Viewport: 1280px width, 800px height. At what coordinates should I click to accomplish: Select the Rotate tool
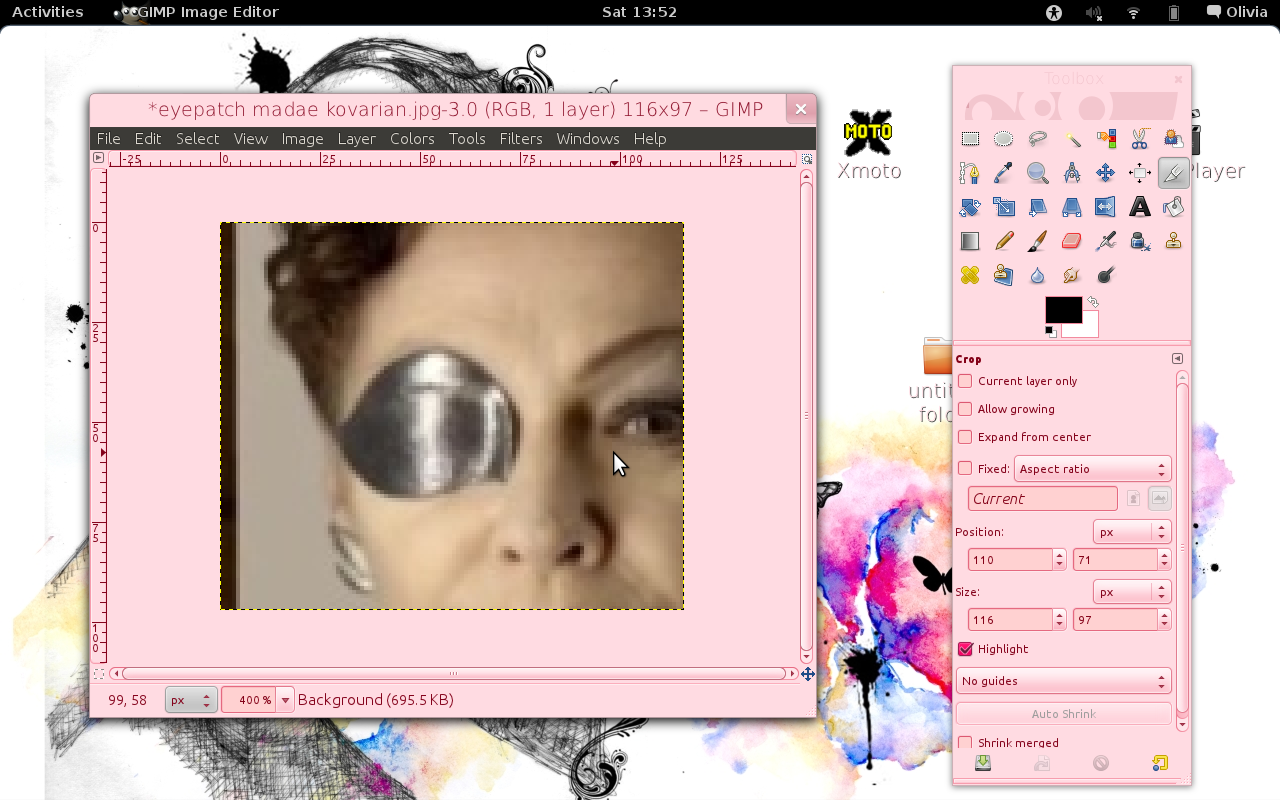tap(970, 207)
